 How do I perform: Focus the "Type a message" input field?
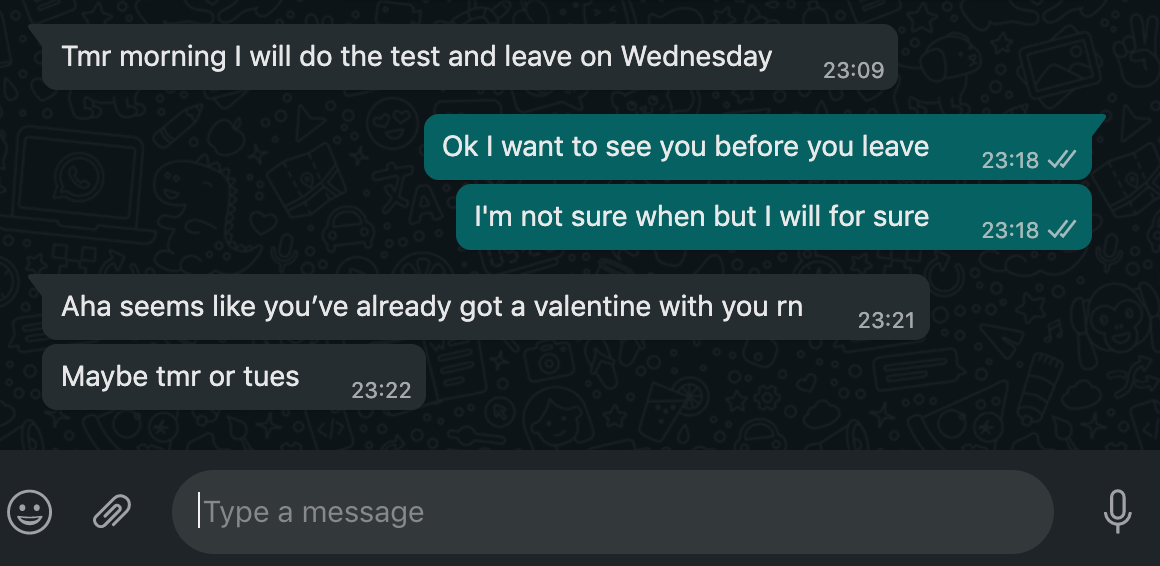[x=613, y=511]
